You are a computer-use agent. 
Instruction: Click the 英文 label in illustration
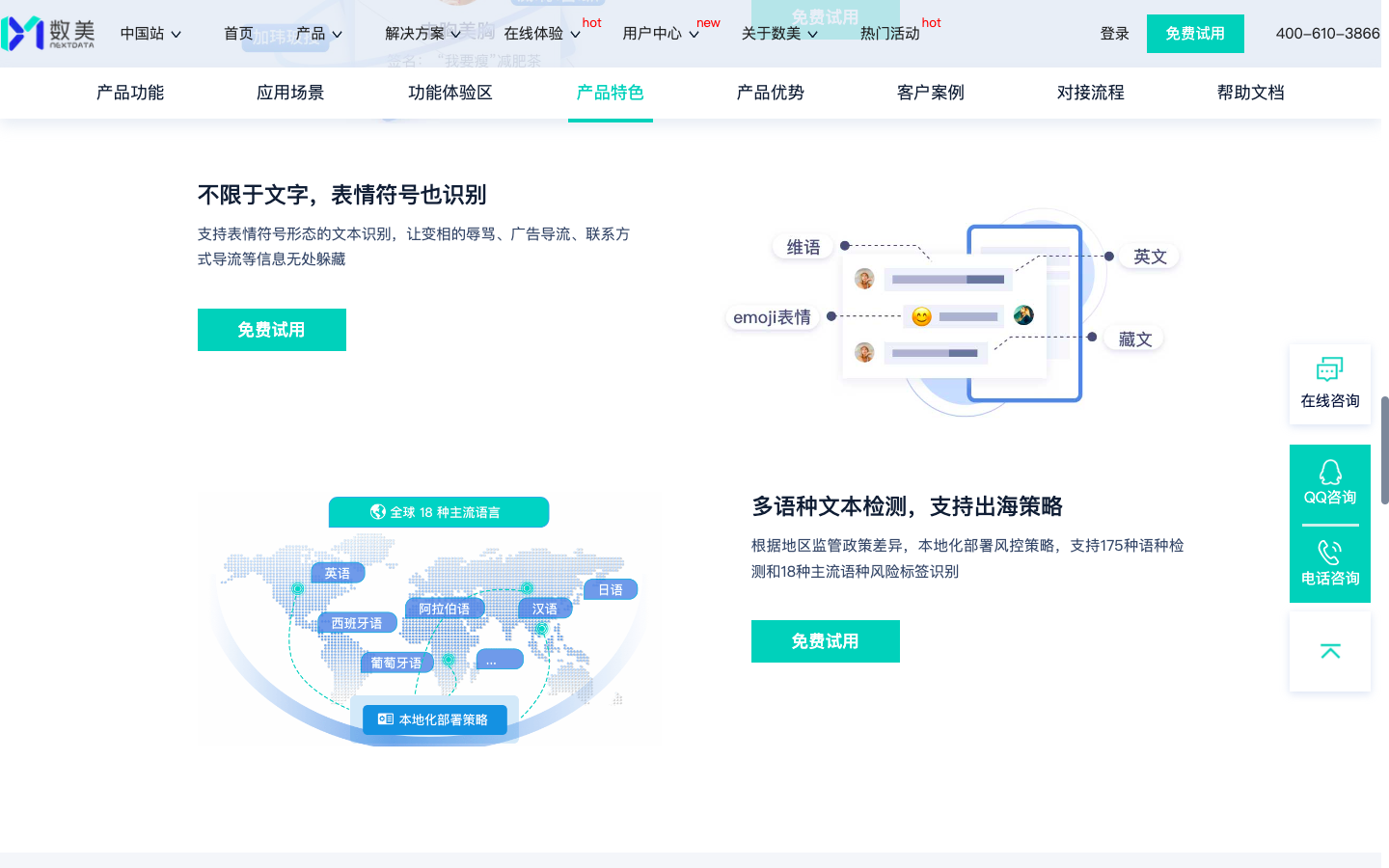[x=1150, y=257]
